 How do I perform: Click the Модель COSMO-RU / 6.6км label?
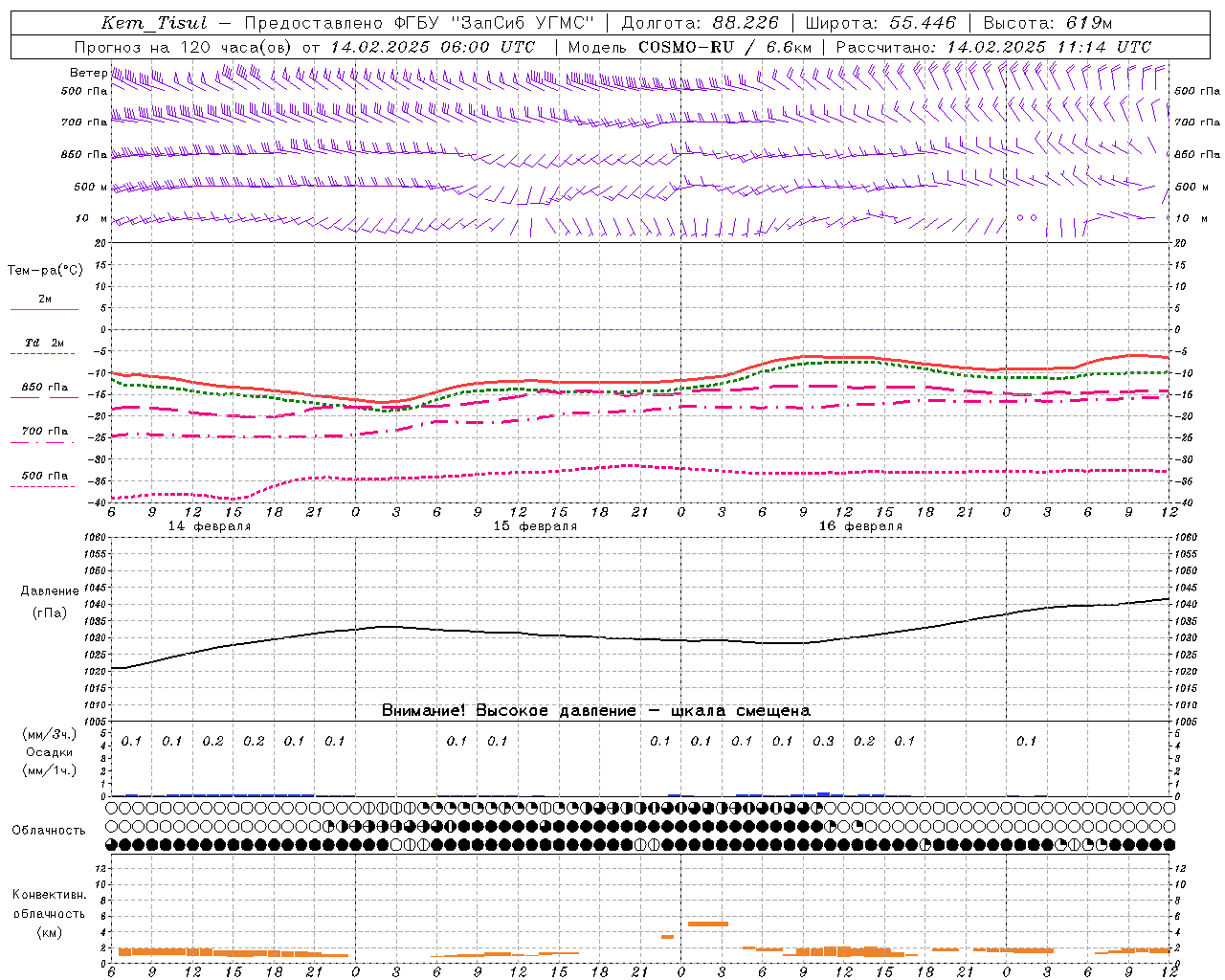point(689,47)
